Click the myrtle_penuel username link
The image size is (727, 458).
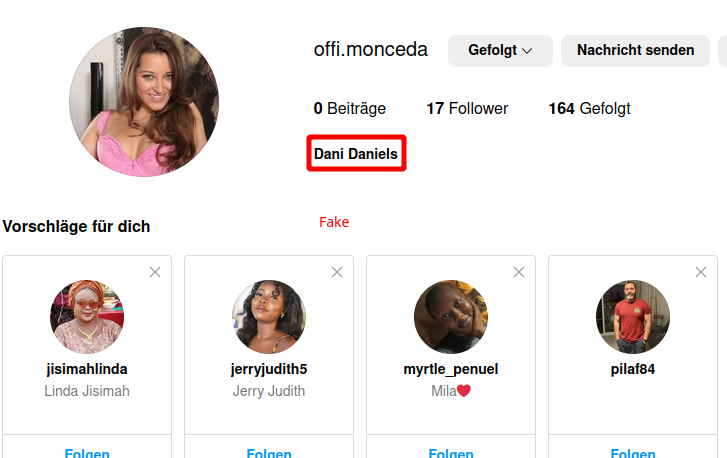[x=451, y=369]
